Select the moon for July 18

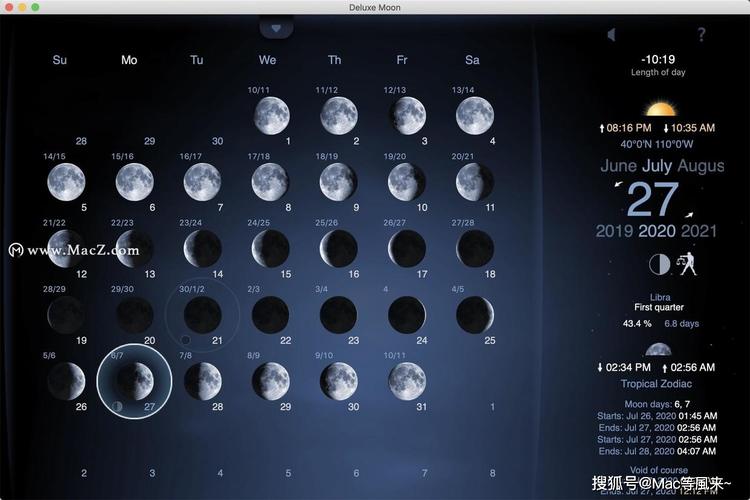pyautogui.click(x=474, y=248)
